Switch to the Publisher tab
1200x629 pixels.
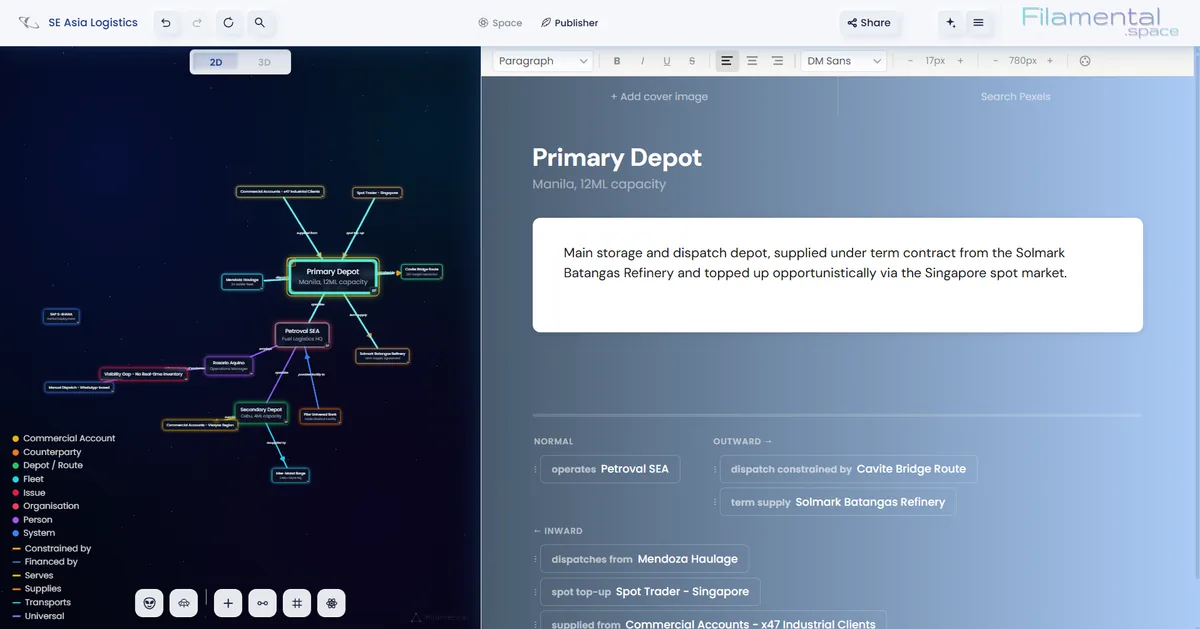click(569, 22)
